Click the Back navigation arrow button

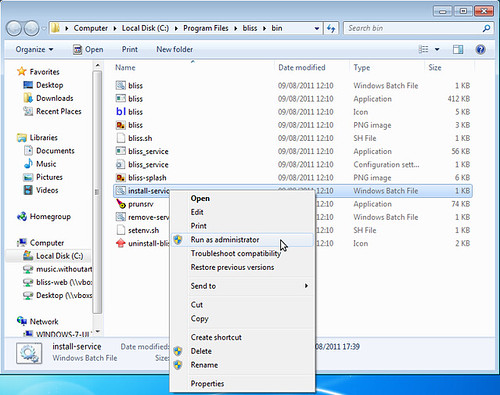point(14,28)
